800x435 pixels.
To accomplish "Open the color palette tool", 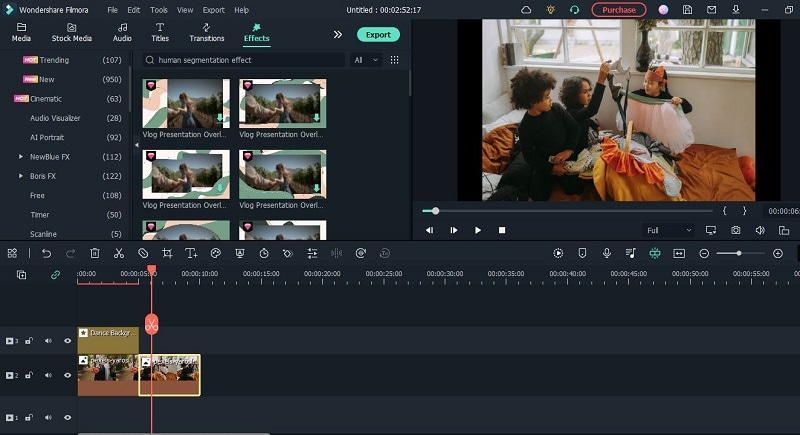I will (x=215, y=253).
